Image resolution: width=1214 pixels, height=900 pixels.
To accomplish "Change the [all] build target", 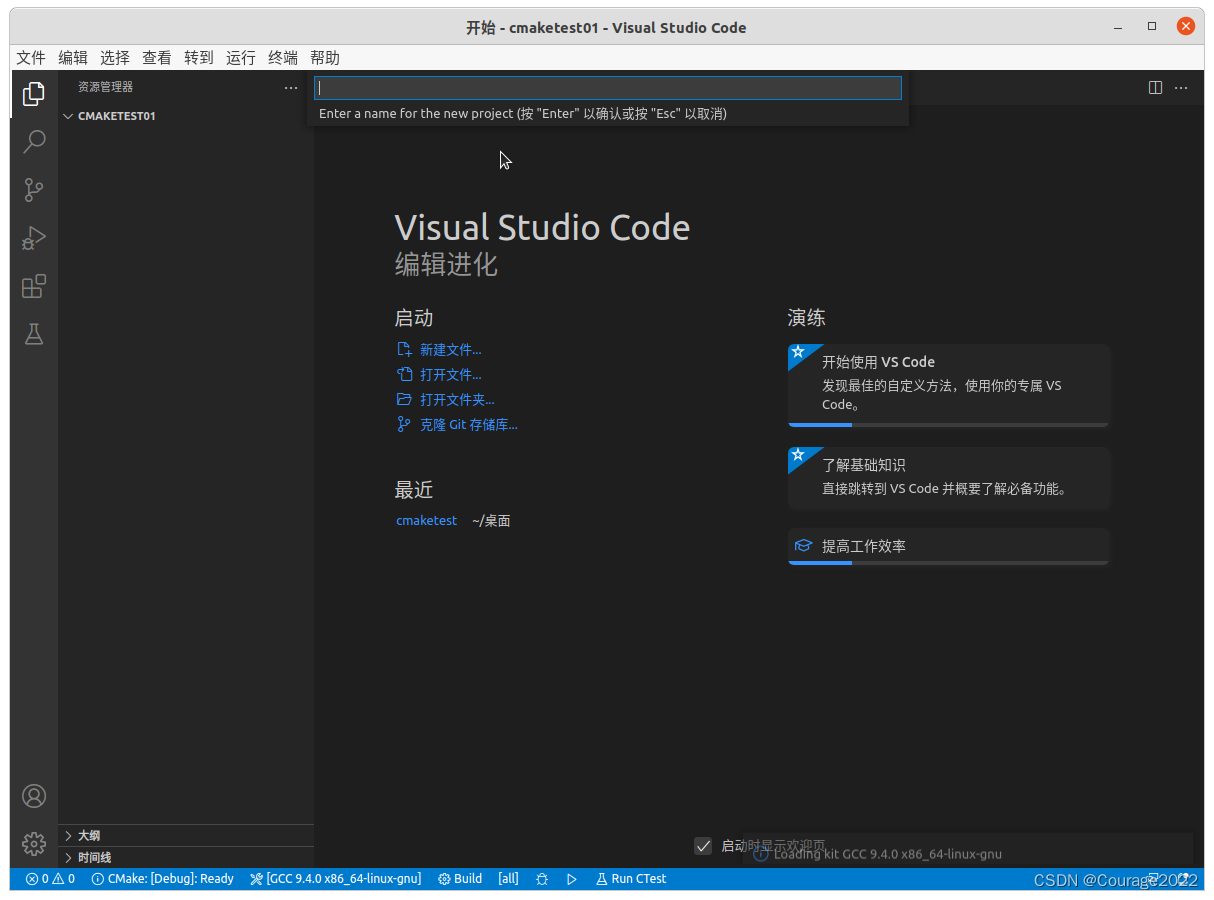I will point(508,879).
